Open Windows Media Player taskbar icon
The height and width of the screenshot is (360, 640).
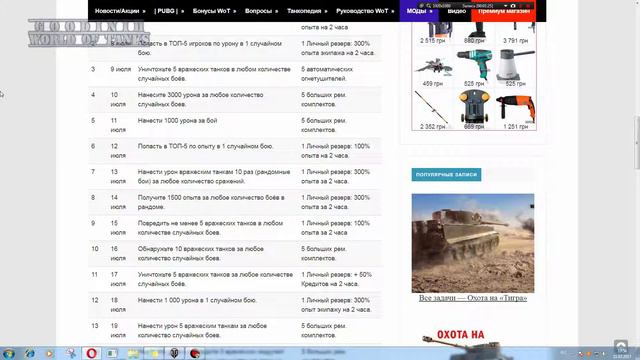(49, 353)
